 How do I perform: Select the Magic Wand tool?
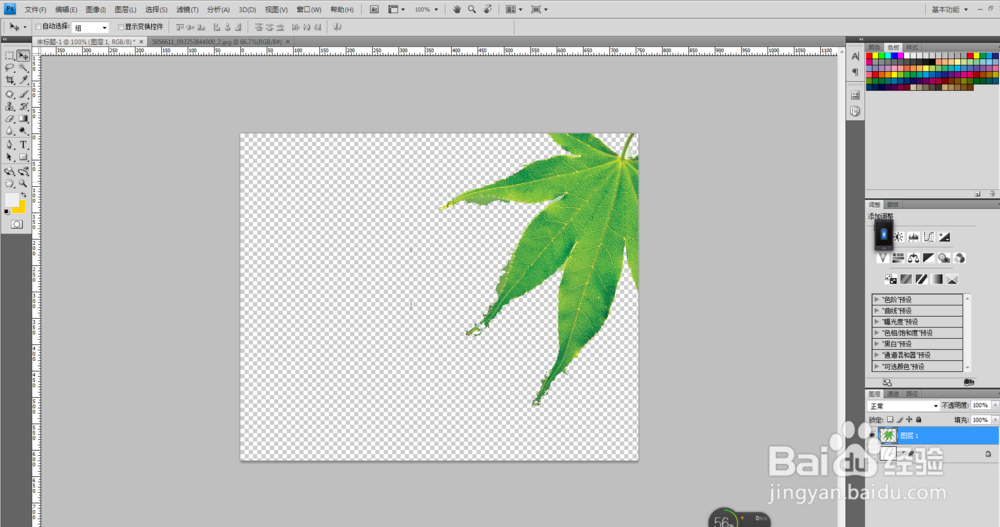tap(23, 68)
